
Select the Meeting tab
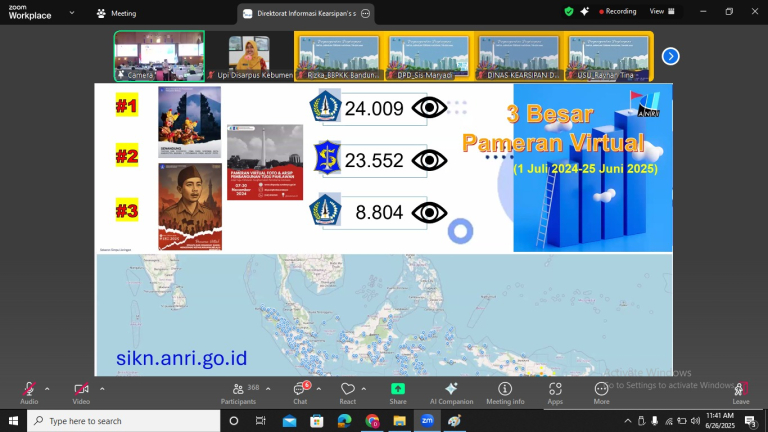pos(117,13)
